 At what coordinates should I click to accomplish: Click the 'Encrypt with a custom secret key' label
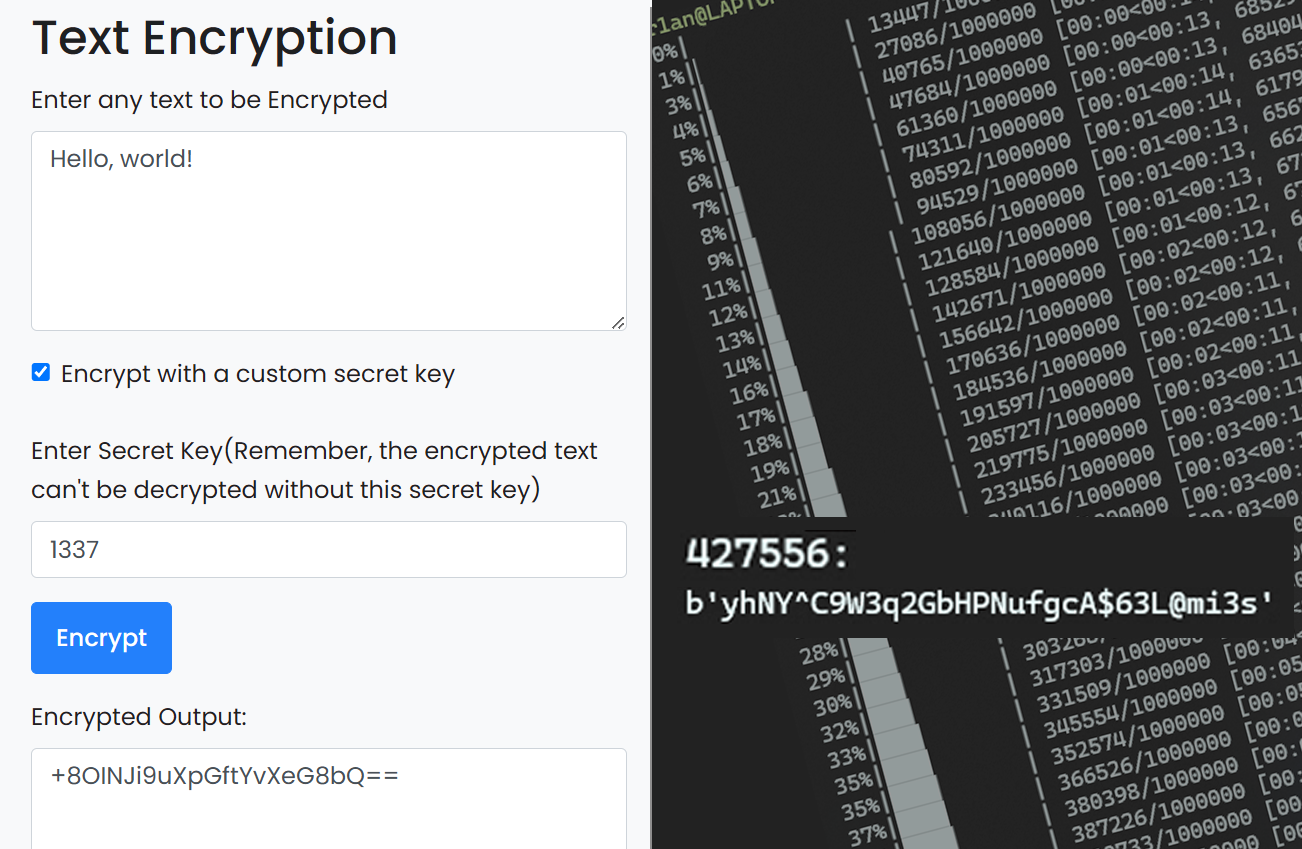pyautogui.click(x=258, y=374)
